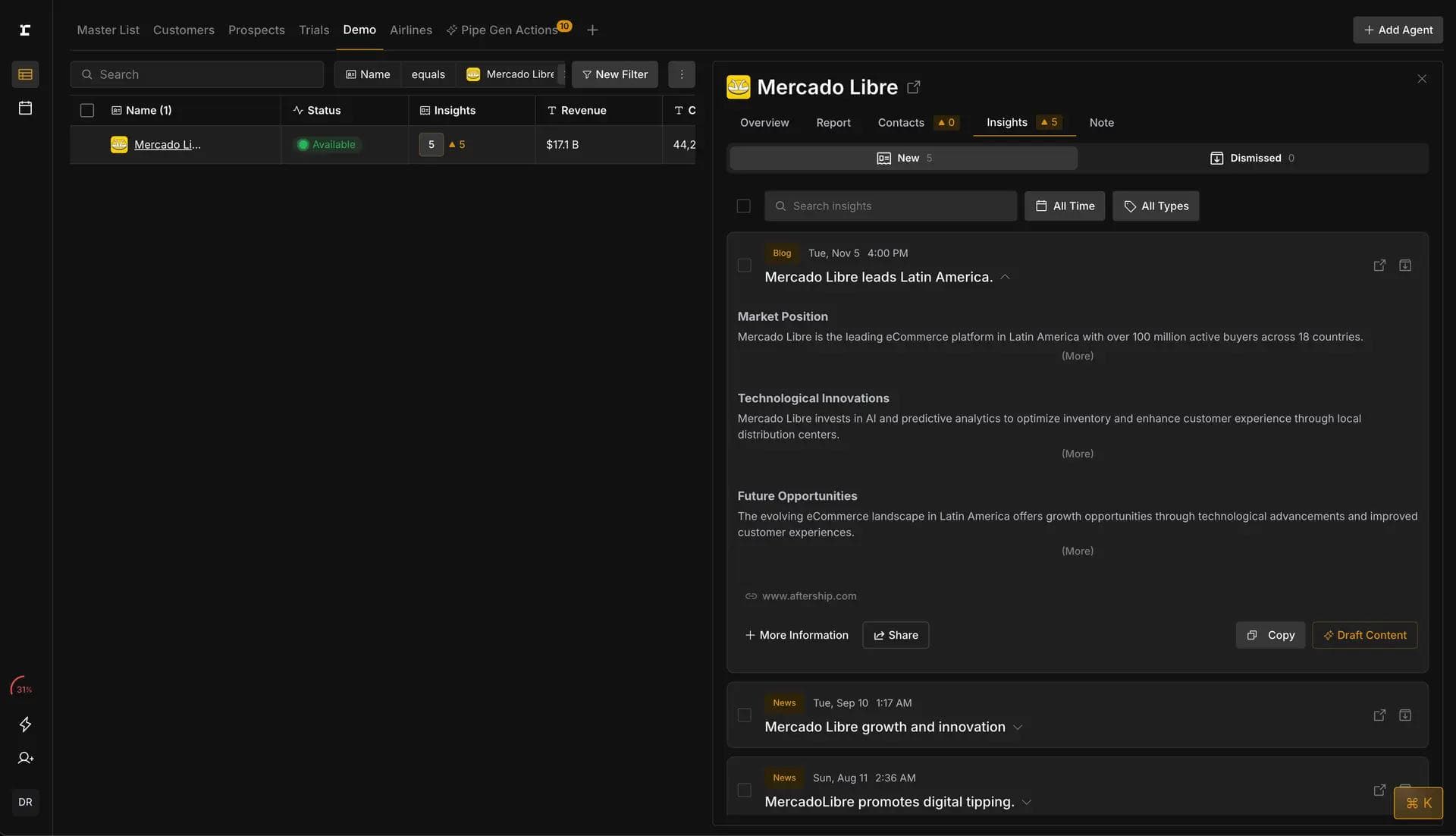The width and height of the screenshot is (1456, 836).
Task: Select all rows via Name header checkbox
Action: (87, 111)
